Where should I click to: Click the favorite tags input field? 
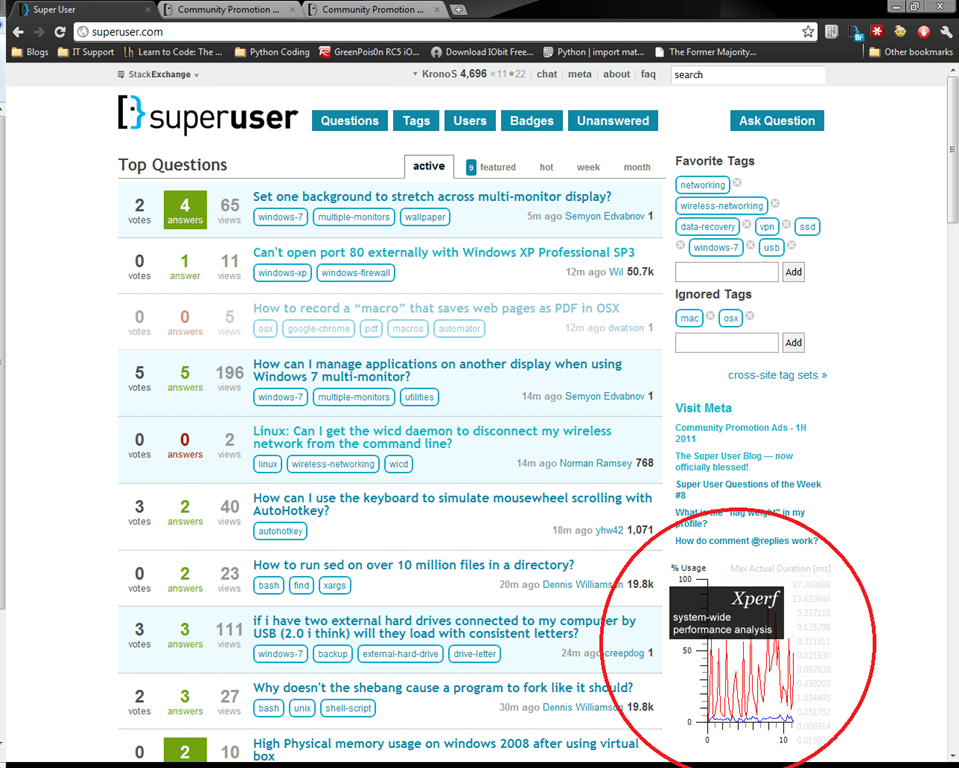pyautogui.click(x=727, y=272)
